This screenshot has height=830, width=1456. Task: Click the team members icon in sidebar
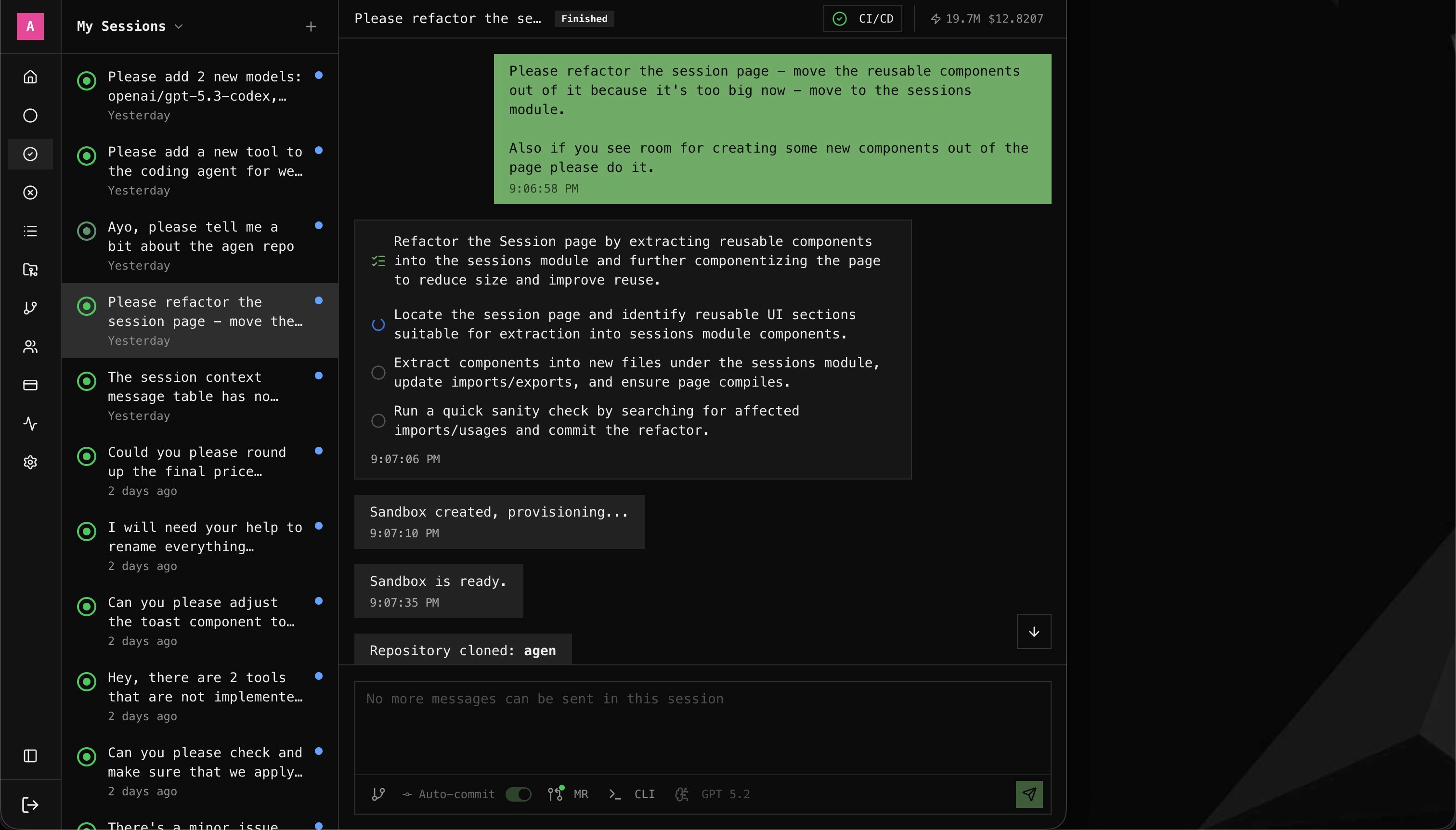coord(30,347)
